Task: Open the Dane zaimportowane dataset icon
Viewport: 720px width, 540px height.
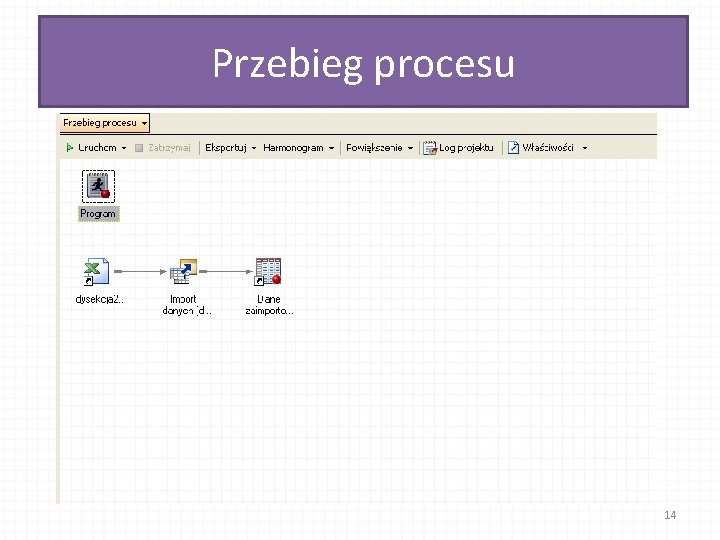Action: click(x=268, y=271)
